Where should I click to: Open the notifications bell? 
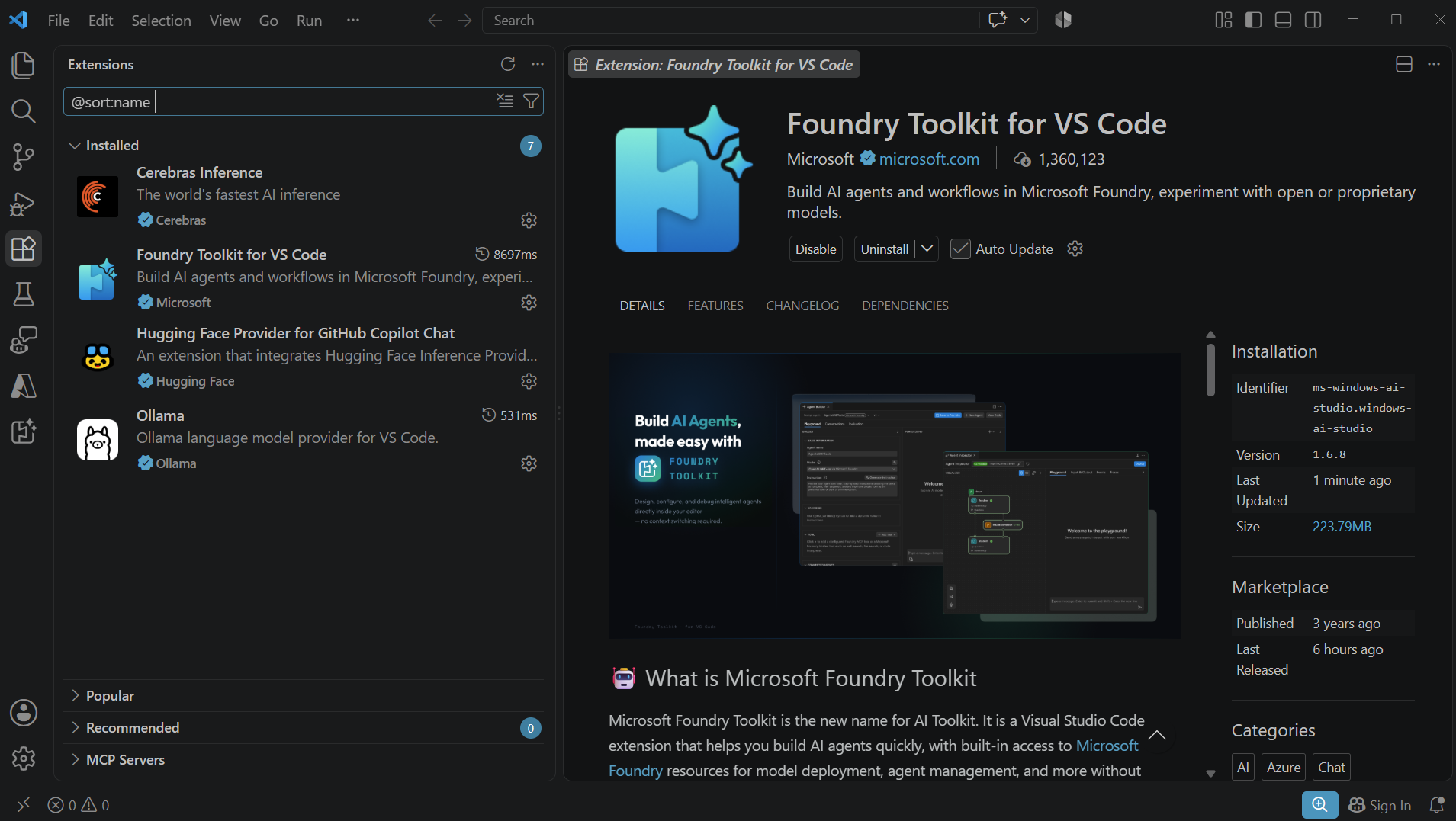1437,805
